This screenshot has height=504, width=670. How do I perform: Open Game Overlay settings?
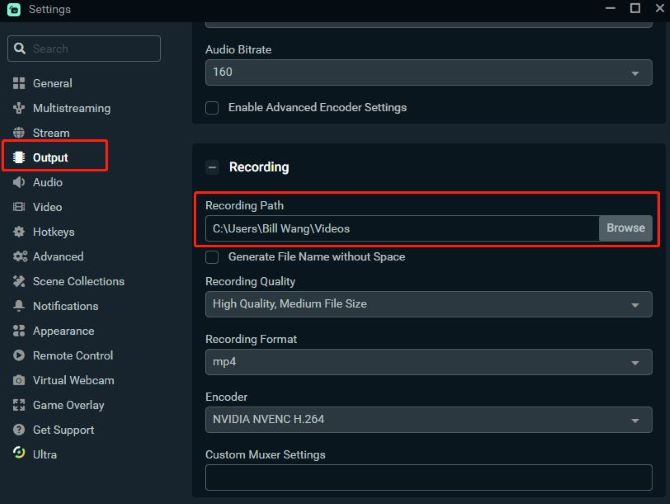pos(68,405)
